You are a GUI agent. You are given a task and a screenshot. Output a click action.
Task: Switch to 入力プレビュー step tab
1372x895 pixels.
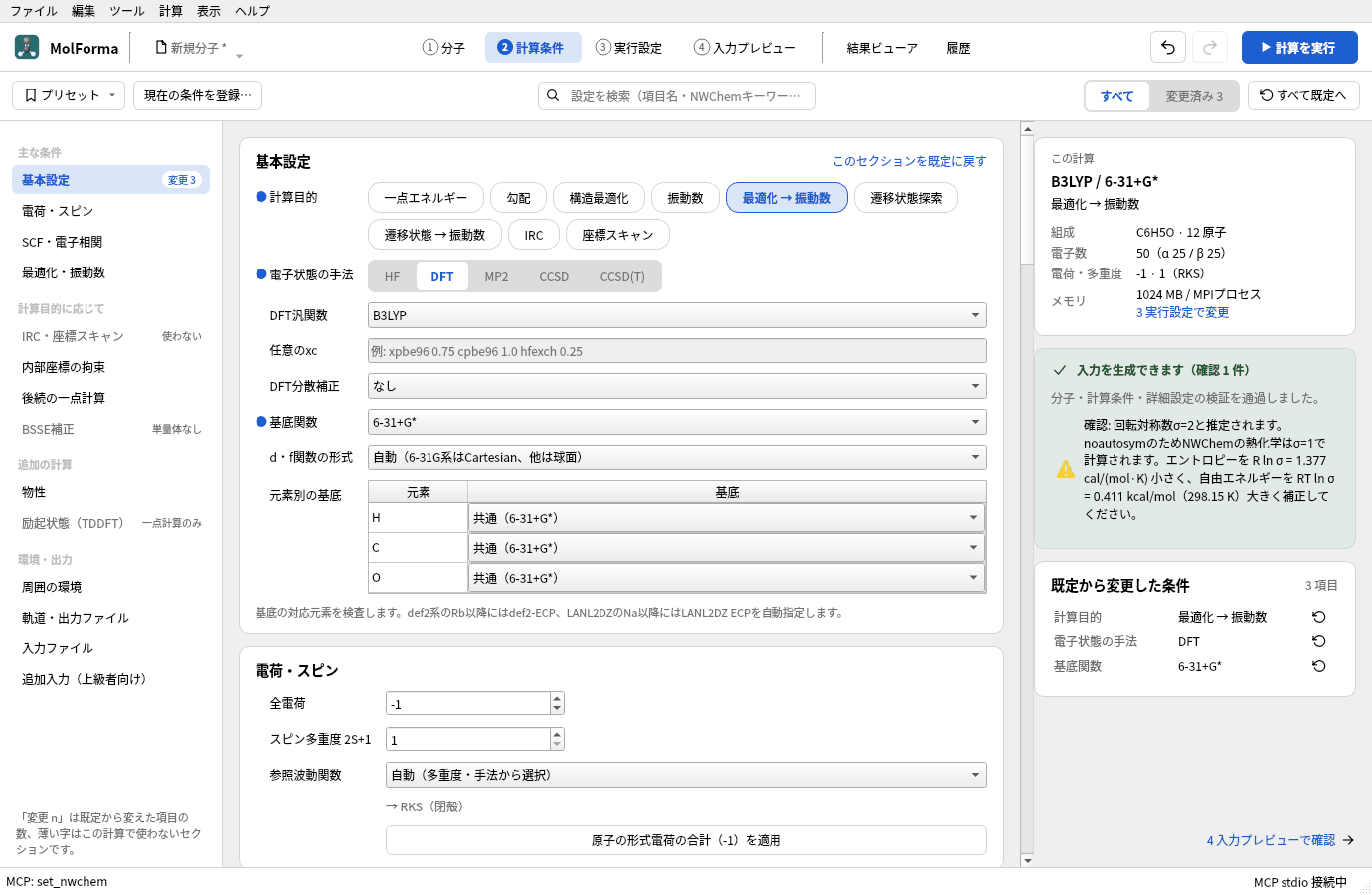[746, 47]
